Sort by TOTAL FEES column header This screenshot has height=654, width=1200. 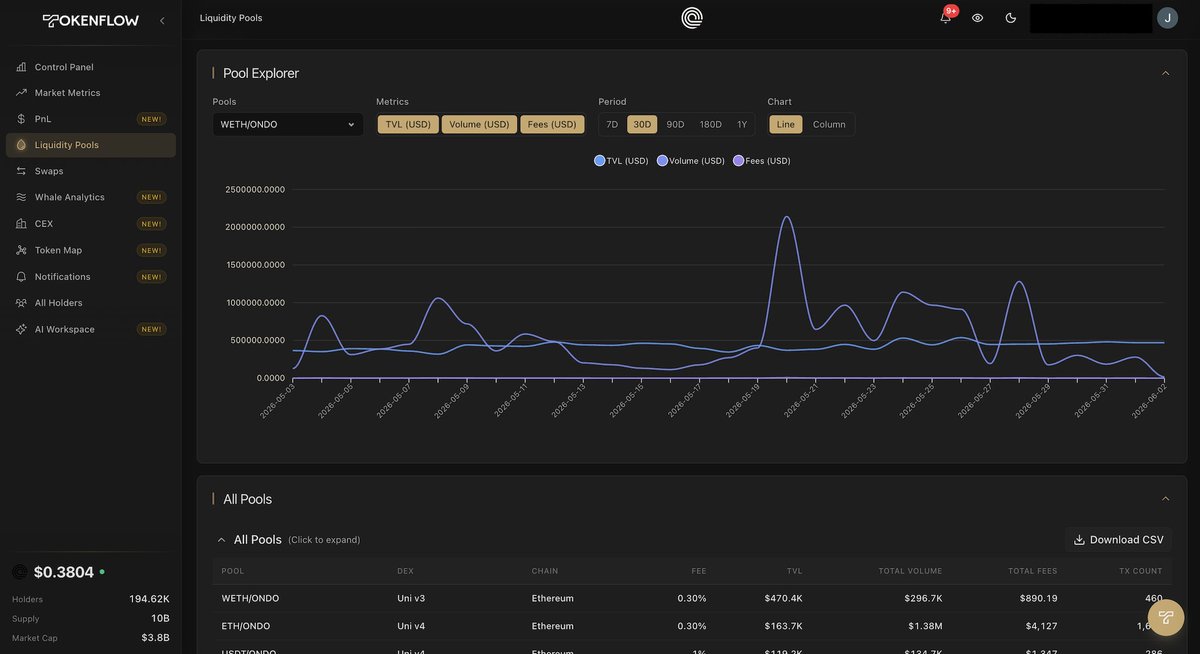(1033, 571)
